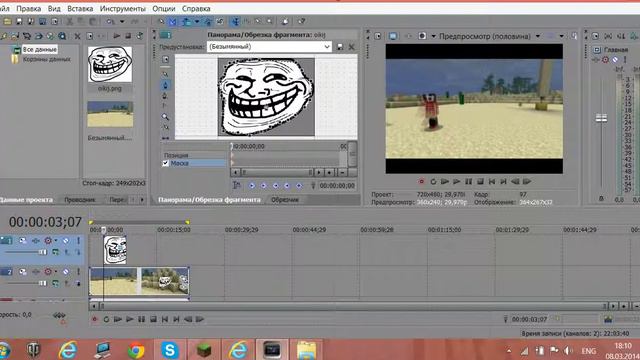Select the anchor deletion tool in Pan/Crop
Screen dimensions: 640x360
coord(165,96)
